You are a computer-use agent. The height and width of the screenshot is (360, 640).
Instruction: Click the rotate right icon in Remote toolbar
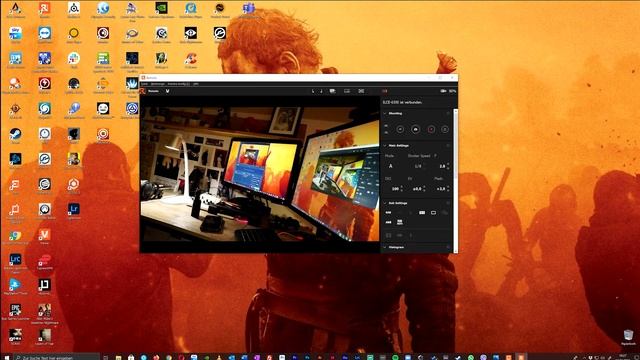coord(321,91)
